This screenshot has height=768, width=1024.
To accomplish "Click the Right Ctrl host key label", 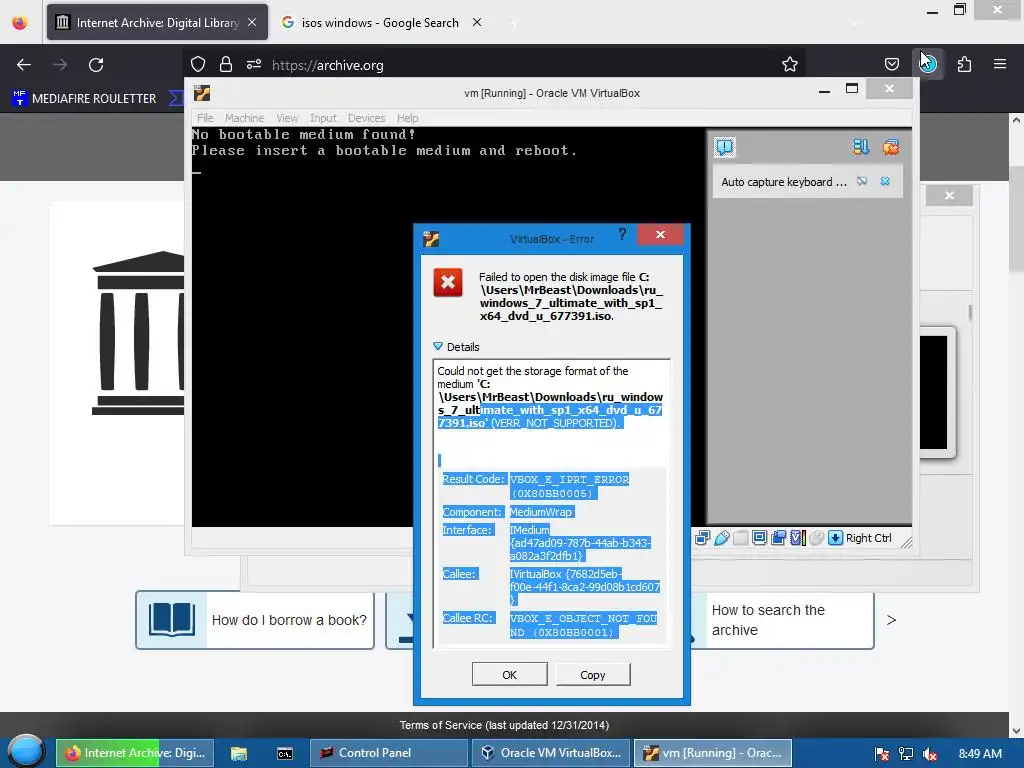I will tap(869, 538).
